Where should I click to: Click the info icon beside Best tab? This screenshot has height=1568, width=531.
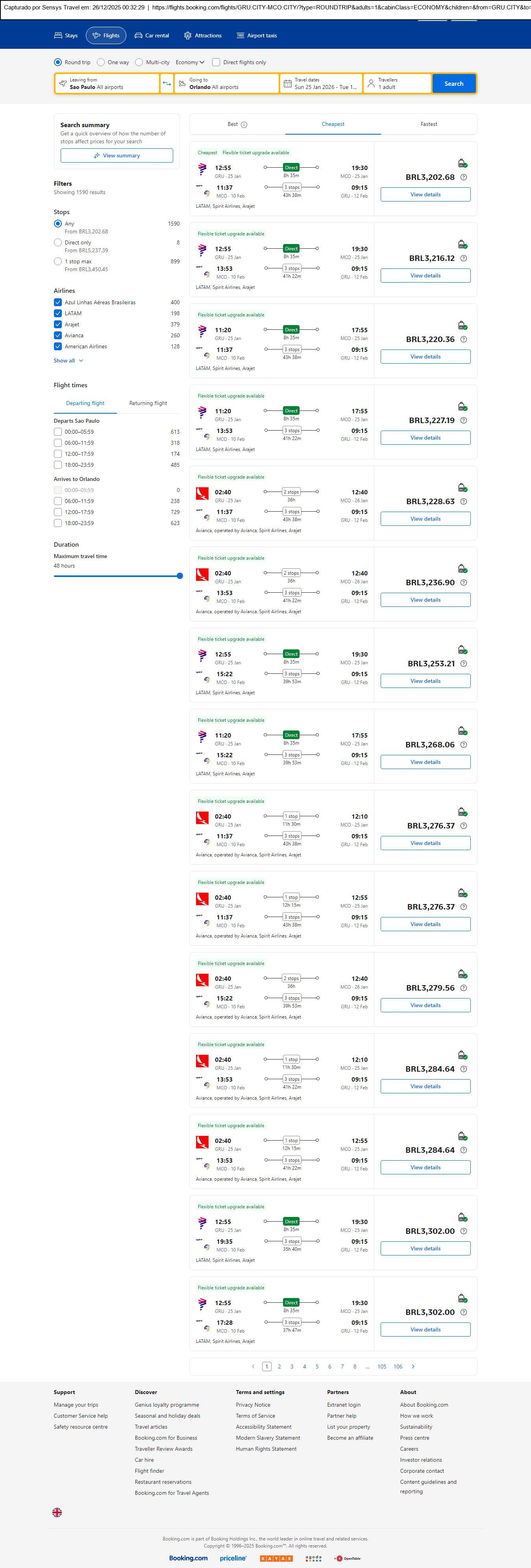[244, 125]
